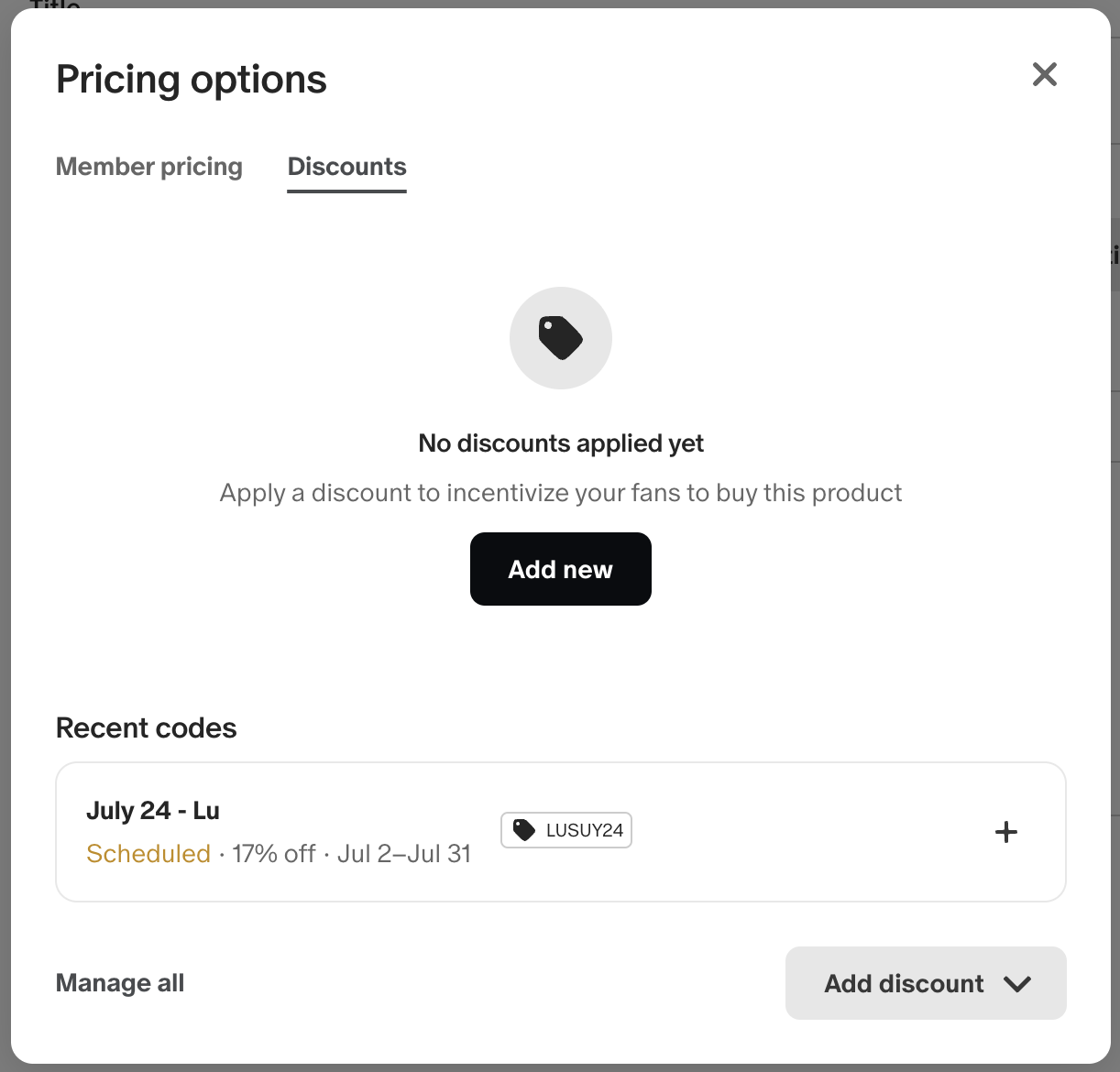
Task: Click the Jul 2–Jul 31 date range
Action: (x=404, y=854)
